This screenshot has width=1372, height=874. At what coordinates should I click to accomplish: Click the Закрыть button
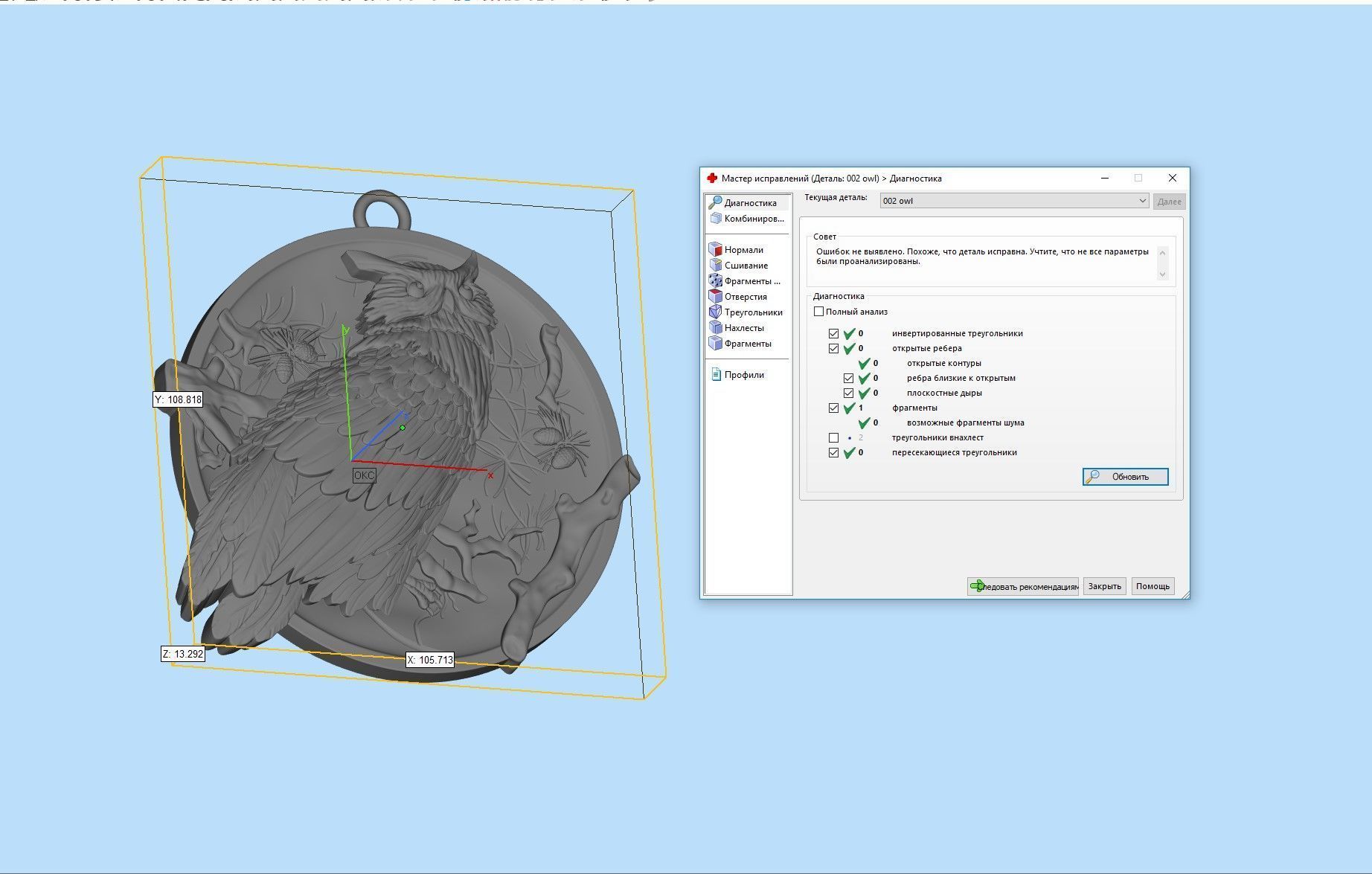point(1104,586)
